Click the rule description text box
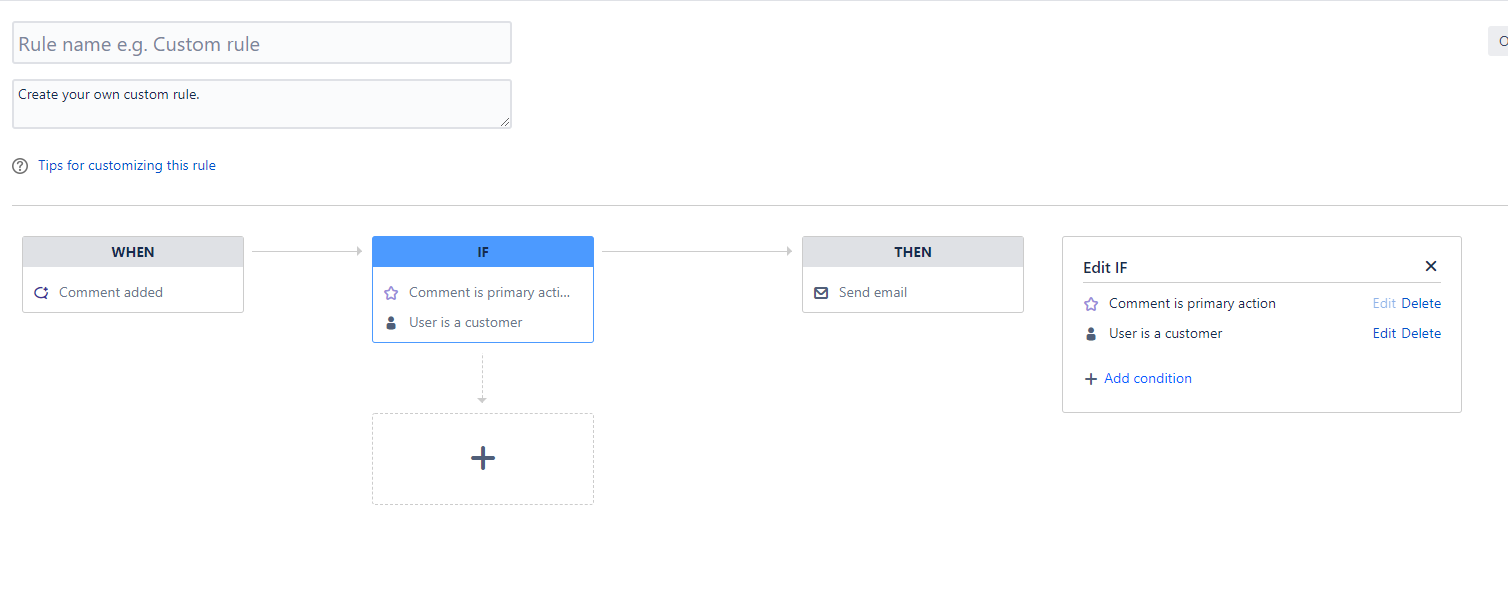This screenshot has width=1508, height=613. click(261, 103)
